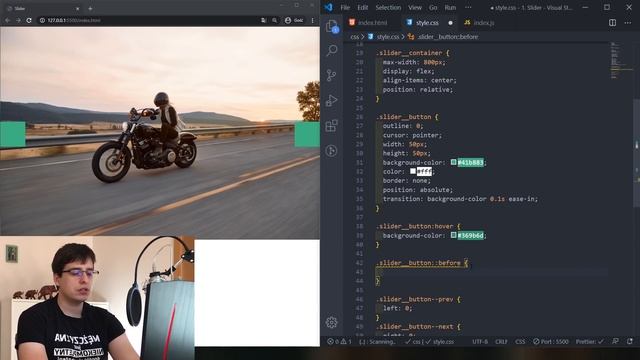This screenshot has width=640, height=360.
Task: Open the Extensions view
Action: tap(331, 126)
